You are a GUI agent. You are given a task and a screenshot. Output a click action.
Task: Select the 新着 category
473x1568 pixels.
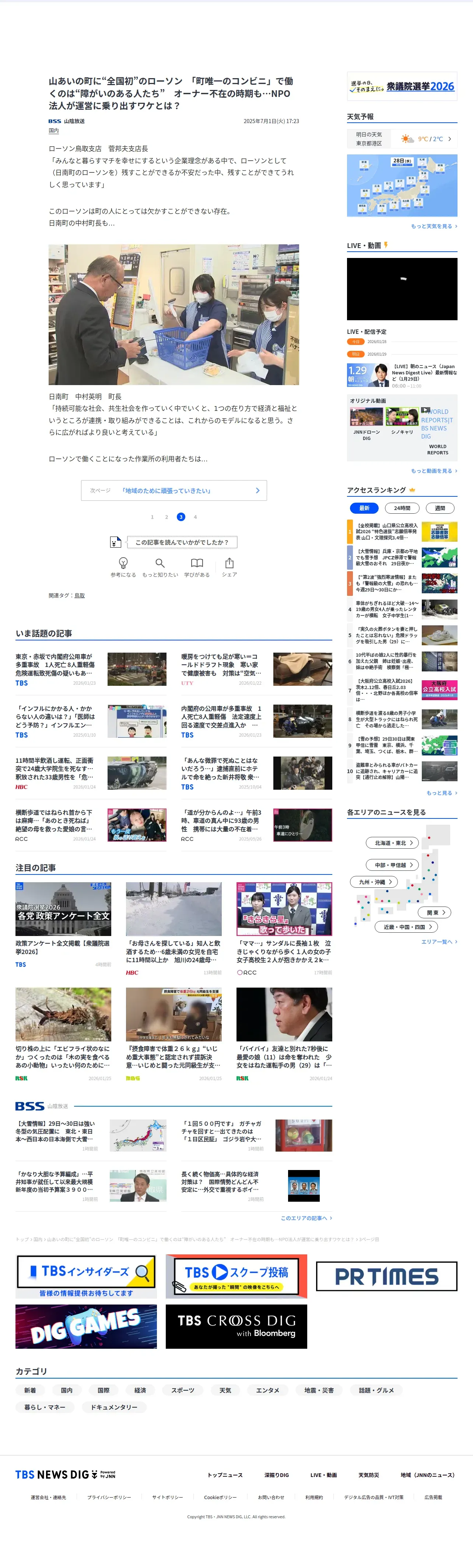pos(30,1390)
